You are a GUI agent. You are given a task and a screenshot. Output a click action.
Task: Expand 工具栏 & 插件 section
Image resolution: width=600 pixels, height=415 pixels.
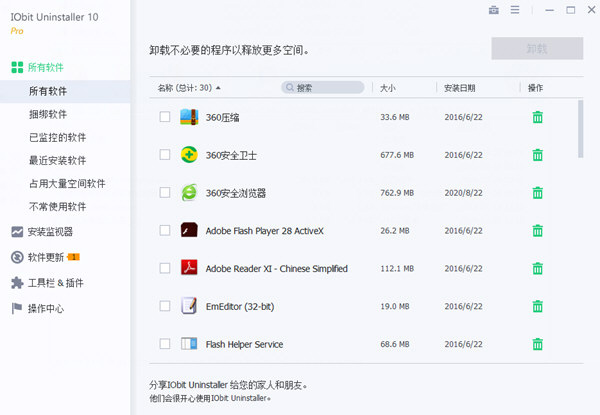click(x=55, y=283)
